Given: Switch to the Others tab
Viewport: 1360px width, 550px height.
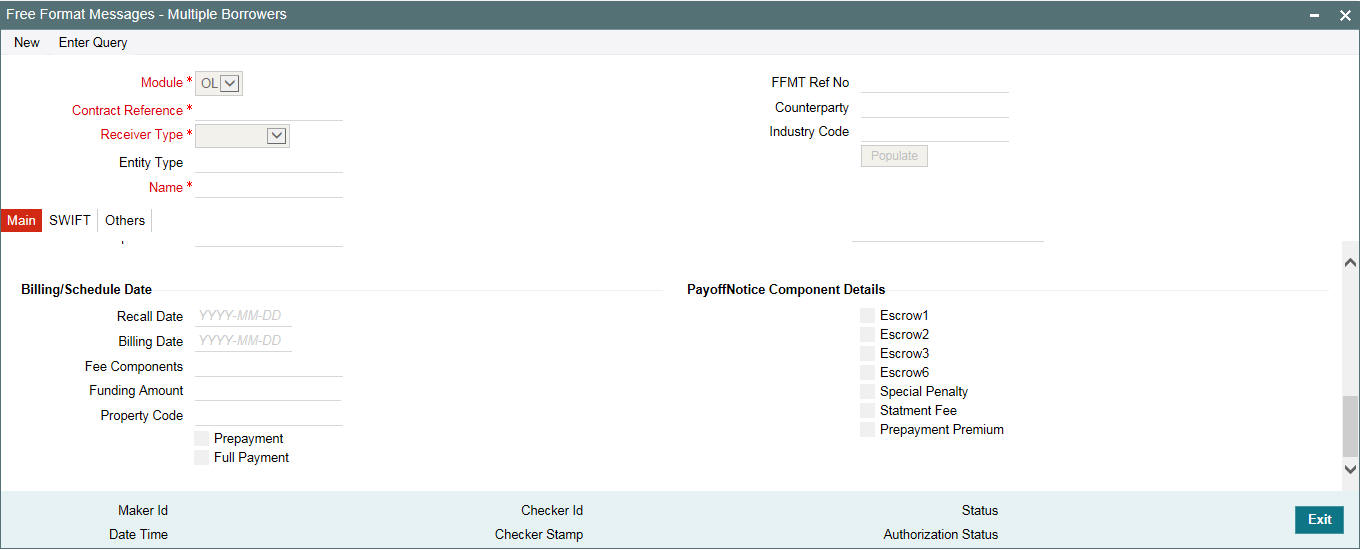Looking at the screenshot, I should pyautogui.click(x=125, y=220).
